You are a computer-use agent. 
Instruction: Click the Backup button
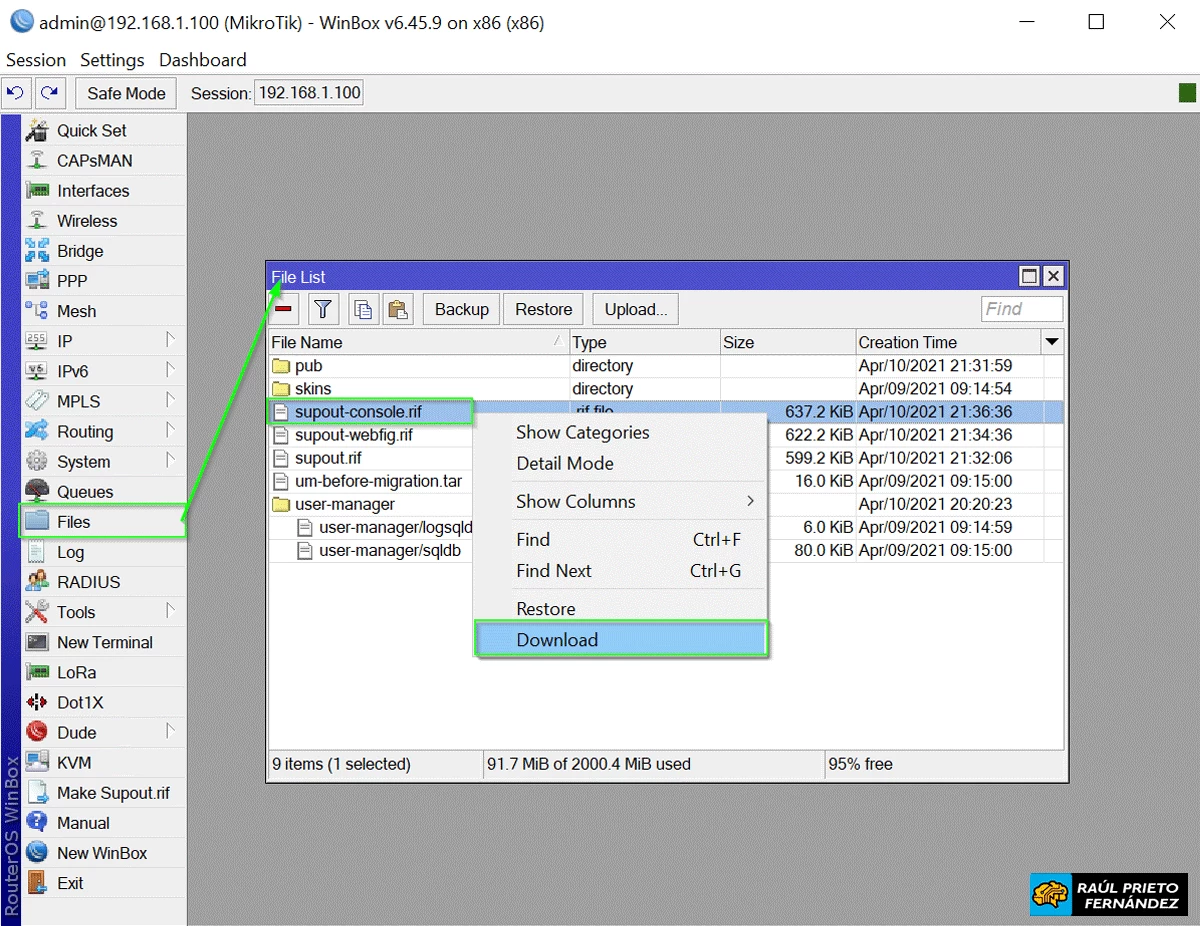(460, 309)
